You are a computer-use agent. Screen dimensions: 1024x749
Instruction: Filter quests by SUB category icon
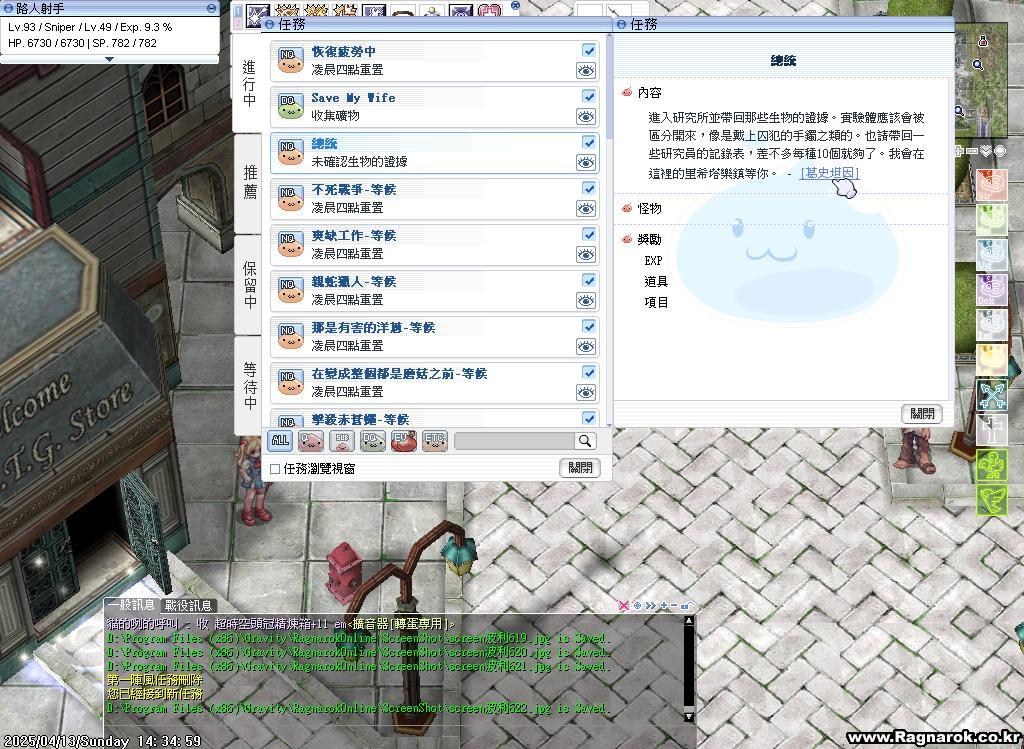(342, 441)
